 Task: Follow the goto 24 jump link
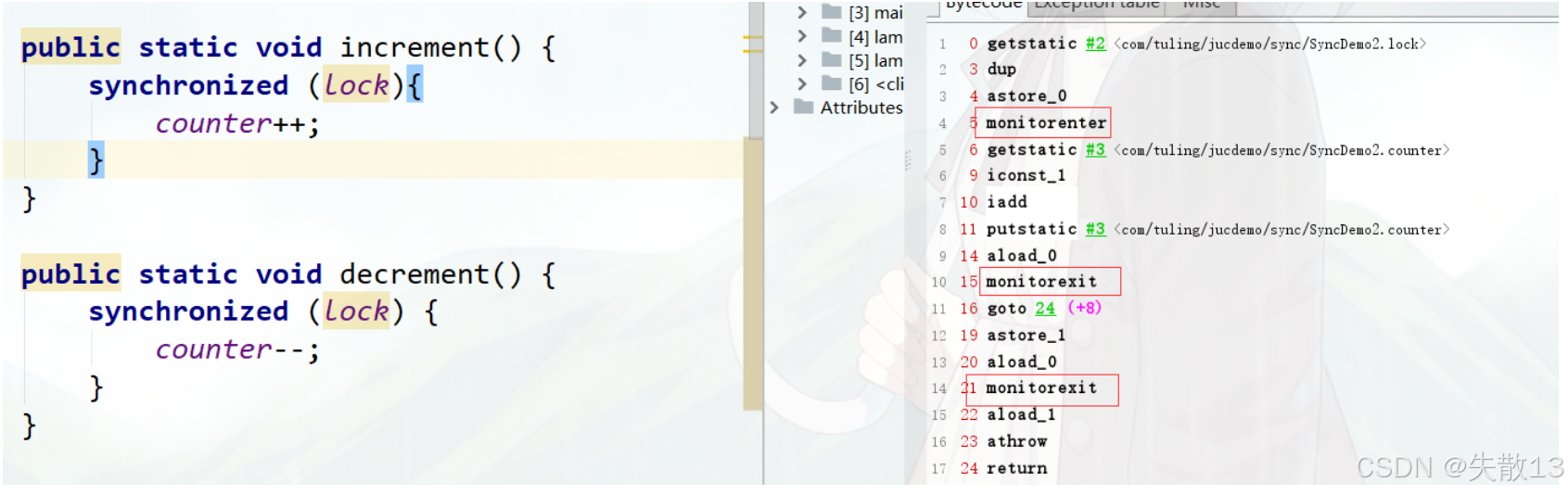pos(1046,309)
